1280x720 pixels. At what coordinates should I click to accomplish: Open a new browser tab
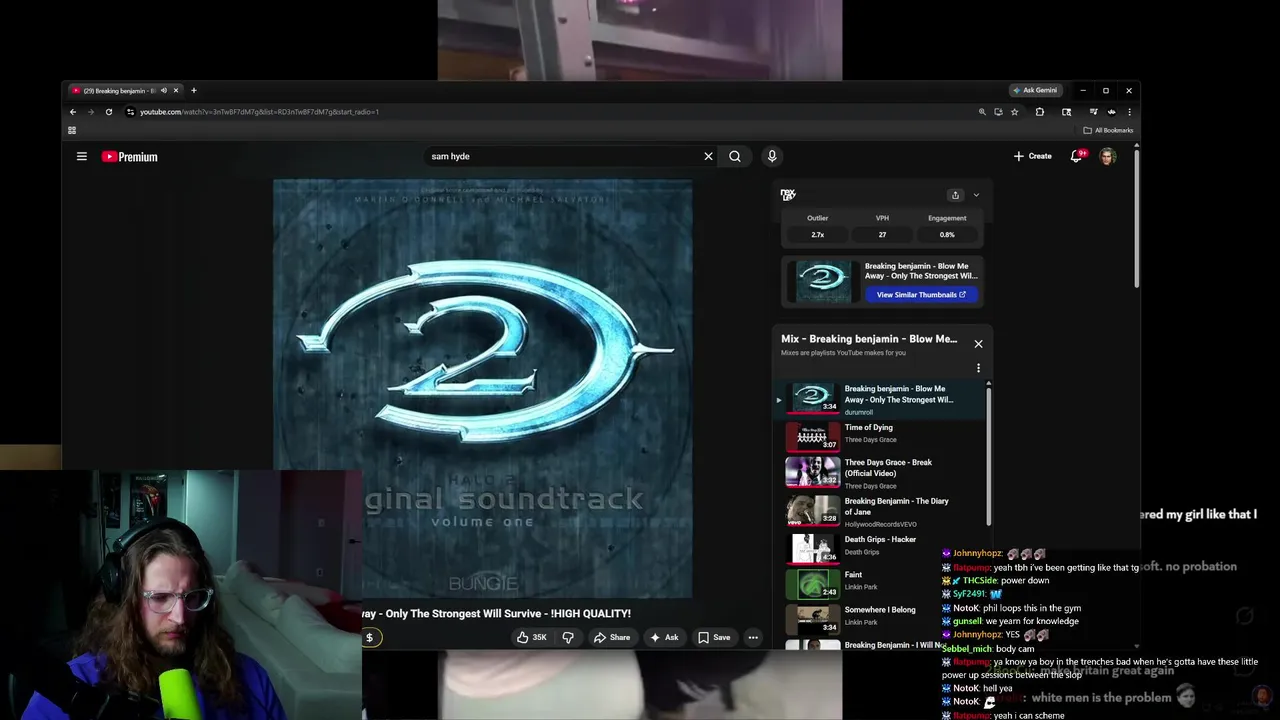point(194,91)
